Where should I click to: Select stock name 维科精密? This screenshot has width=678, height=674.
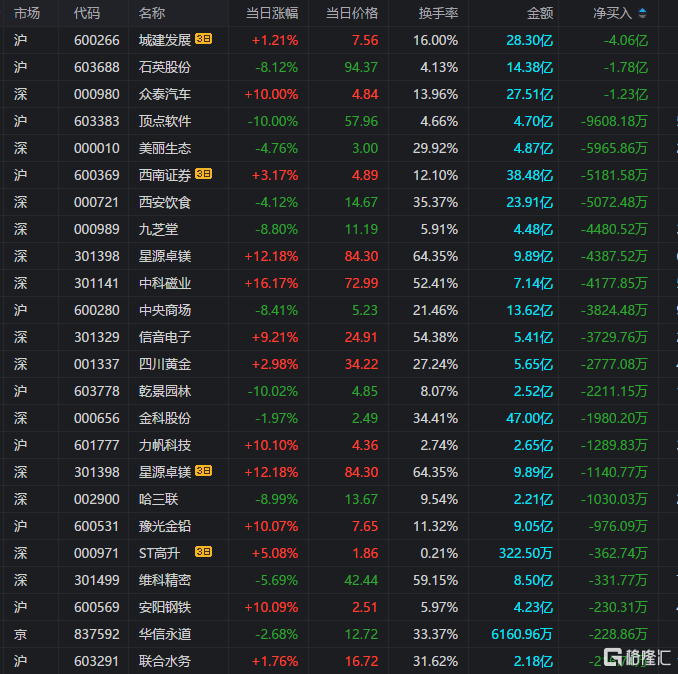pyautogui.click(x=165, y=580)
